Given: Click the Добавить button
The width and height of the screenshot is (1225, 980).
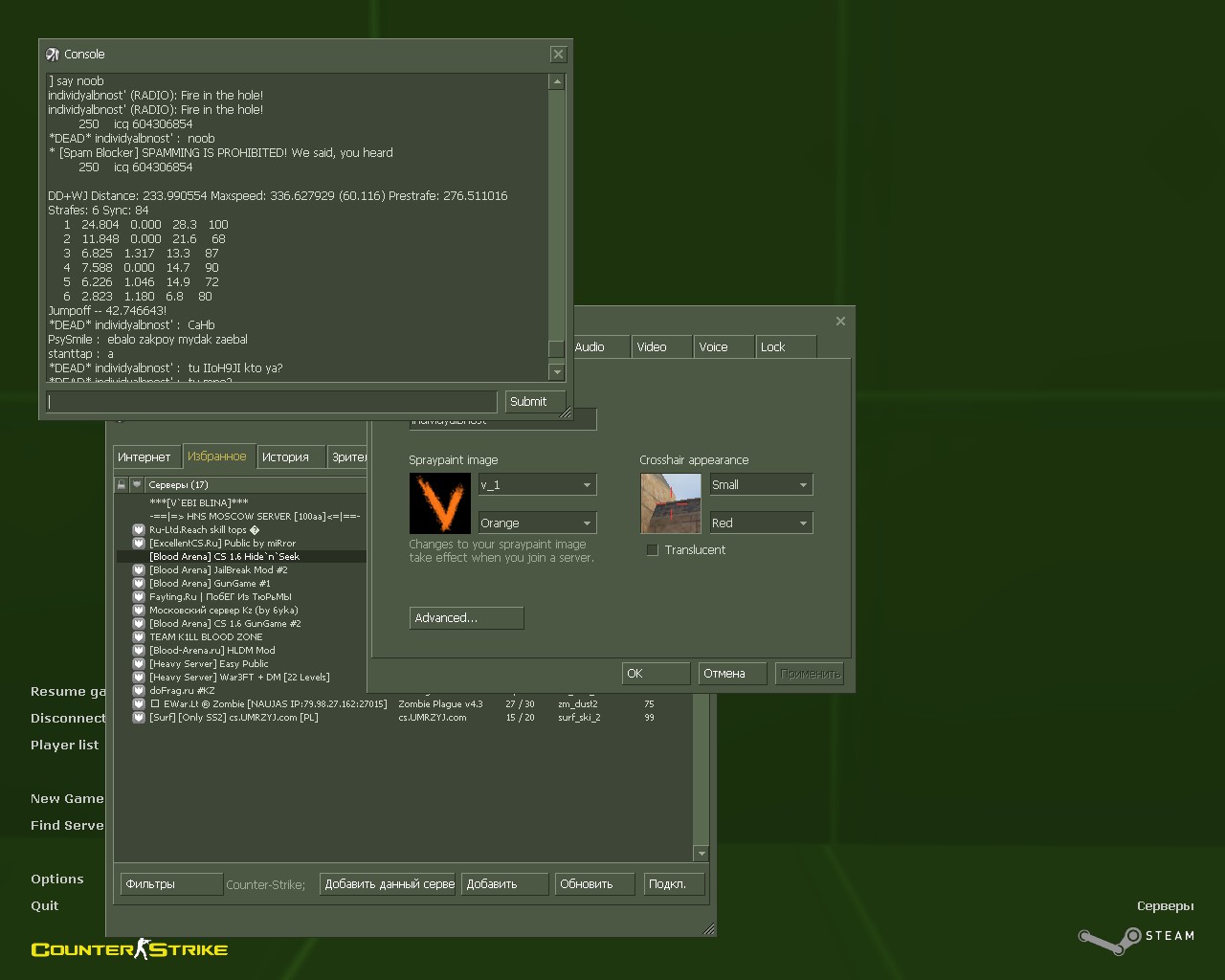Looking at the screenshot, I should pyautogui.click(x=504, y=884).
